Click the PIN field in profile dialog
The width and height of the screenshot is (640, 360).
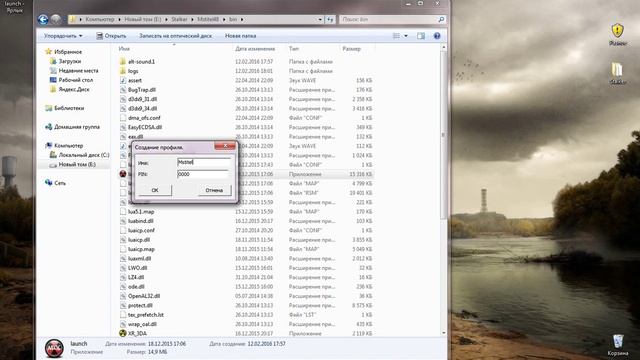coord(203,174)
